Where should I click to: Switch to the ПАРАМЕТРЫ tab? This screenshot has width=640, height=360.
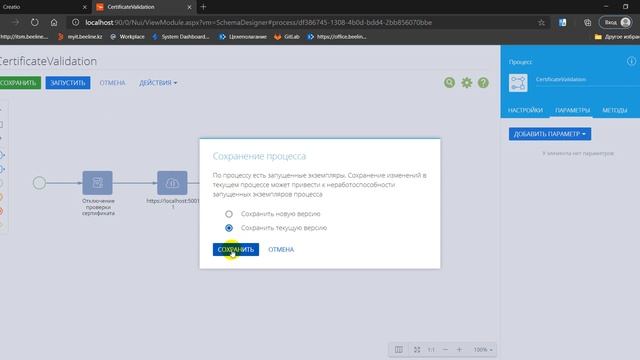point(572,110)
